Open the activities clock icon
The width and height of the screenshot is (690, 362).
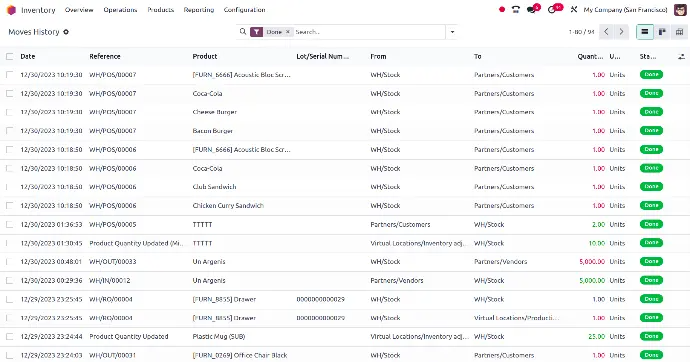(553, 9)
